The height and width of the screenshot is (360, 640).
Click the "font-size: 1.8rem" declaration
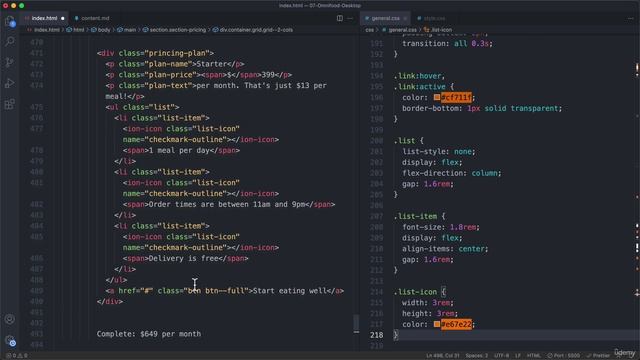pos(441,227)
